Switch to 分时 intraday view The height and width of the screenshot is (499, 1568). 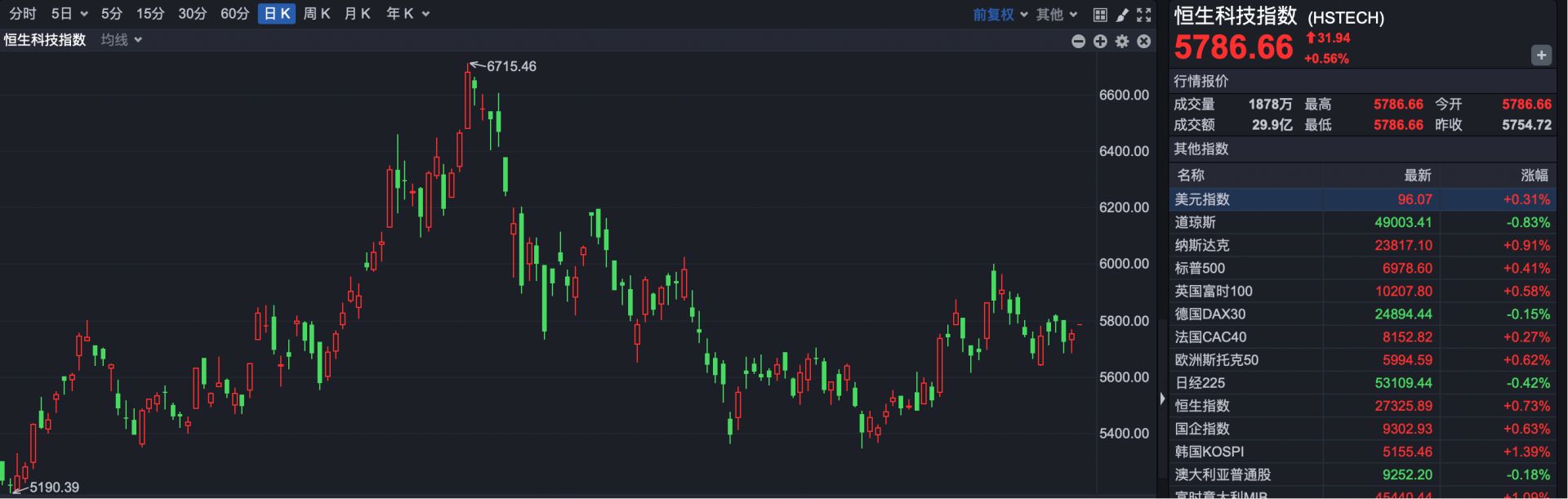pyautogui.click(x=23, y=14)
